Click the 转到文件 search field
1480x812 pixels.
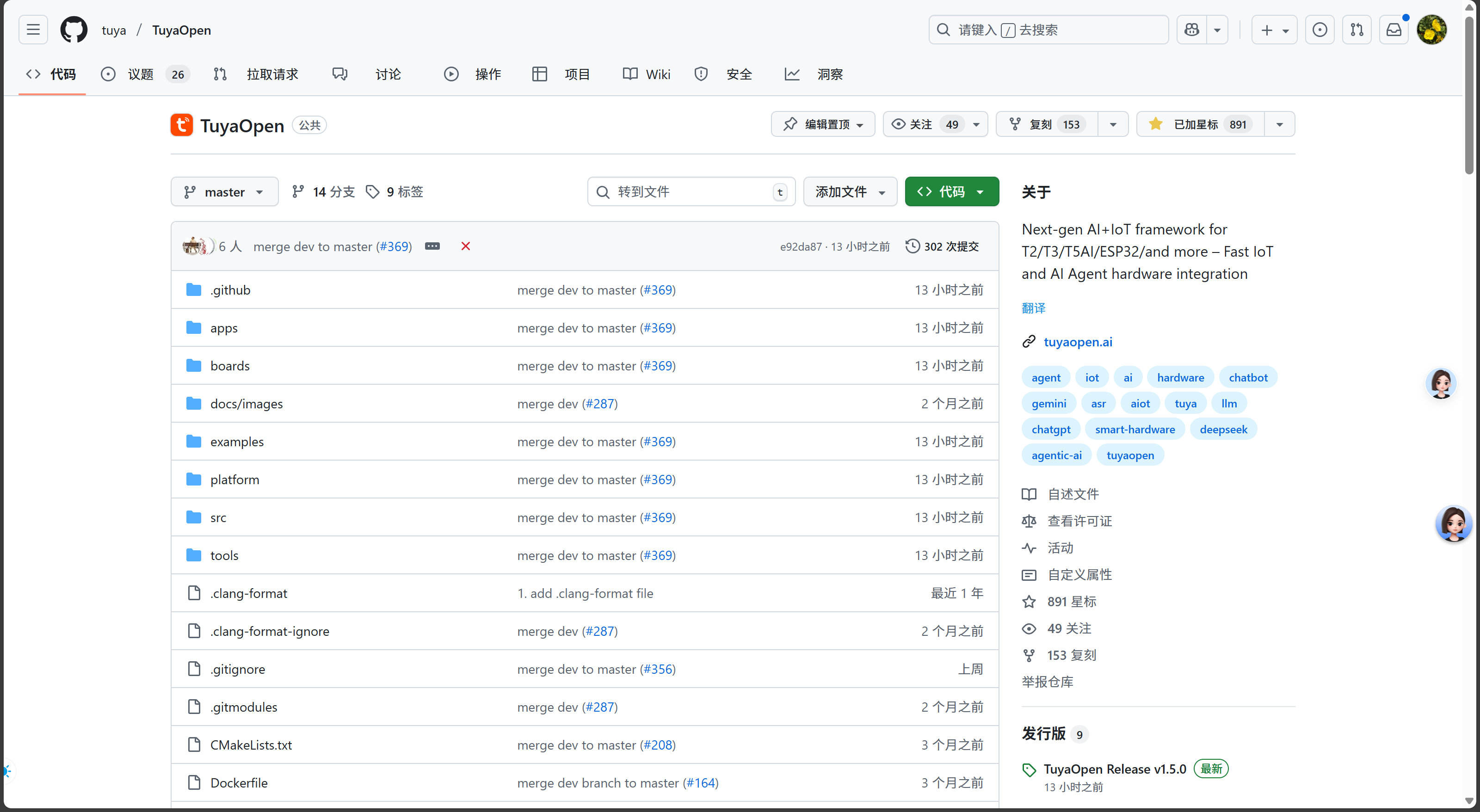690,191
